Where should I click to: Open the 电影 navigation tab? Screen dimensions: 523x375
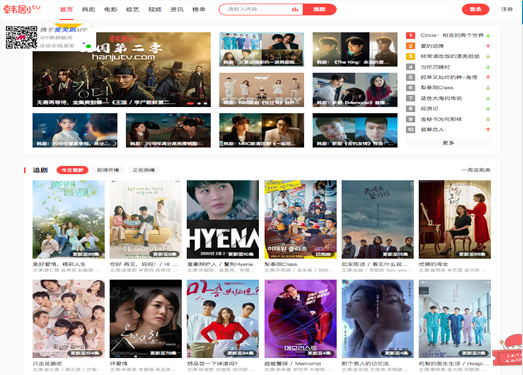tap(111, 9)
